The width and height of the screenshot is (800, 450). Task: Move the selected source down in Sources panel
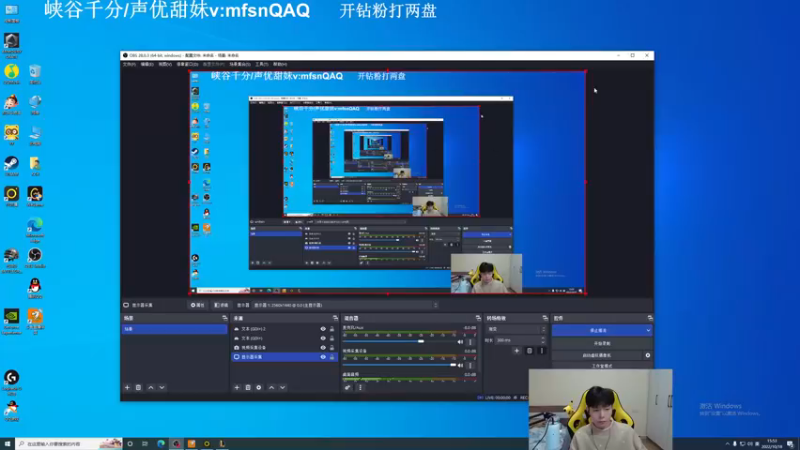(x=283, y=387)
